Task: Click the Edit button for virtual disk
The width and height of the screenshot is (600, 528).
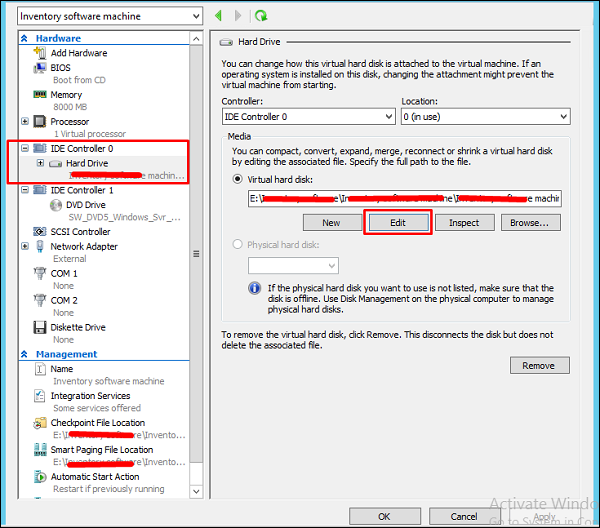Action: pos(397,222)
